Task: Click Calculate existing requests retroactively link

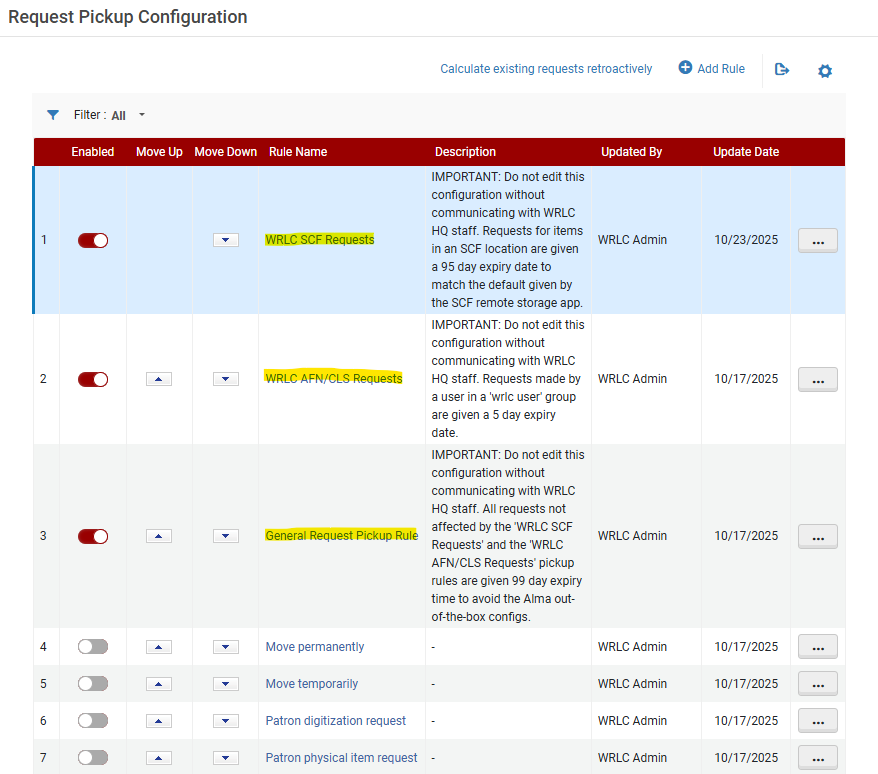Action: tap(546, 69)
